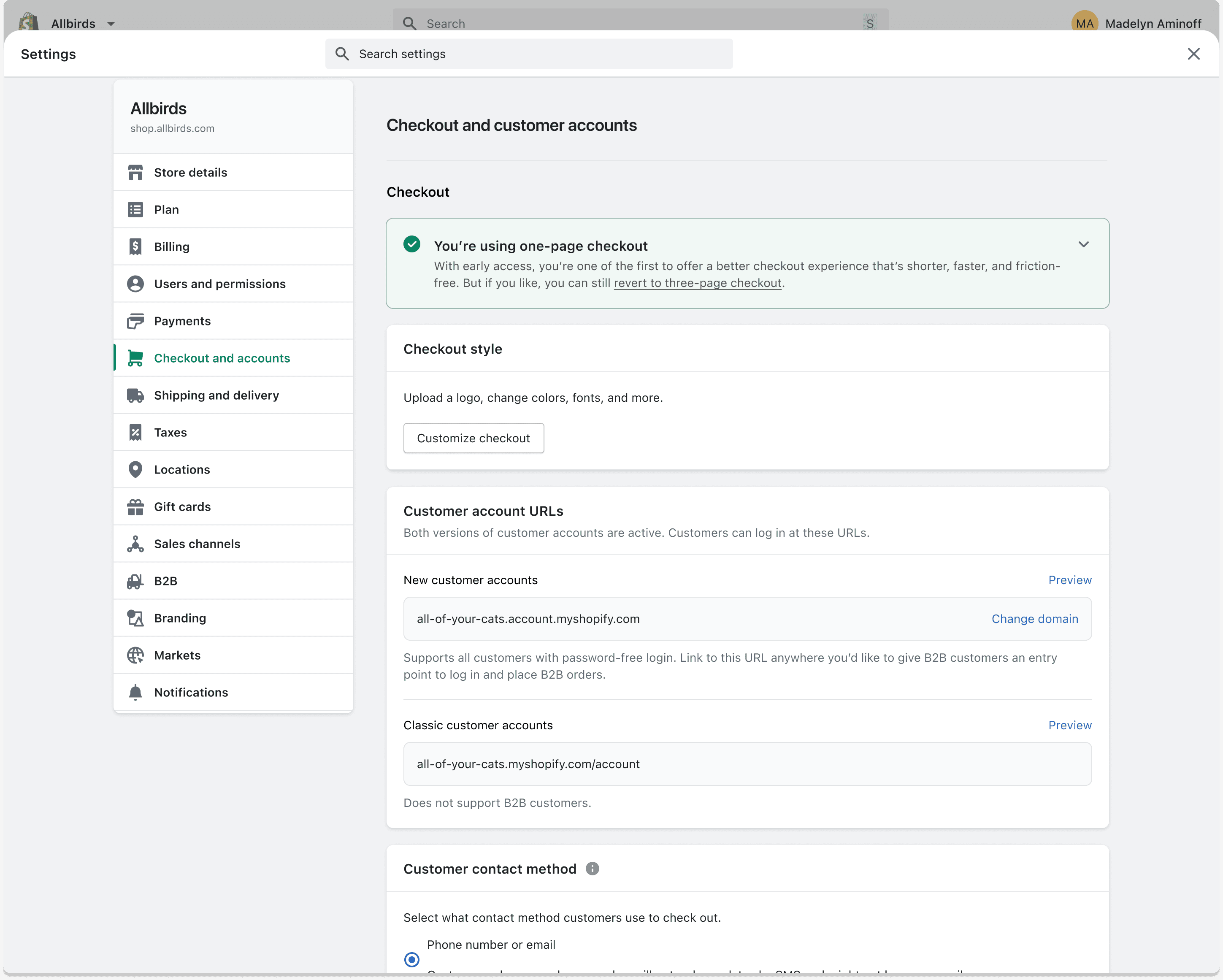
Task: Click the info icon beside Customer contact method
Action: point(592,869)
